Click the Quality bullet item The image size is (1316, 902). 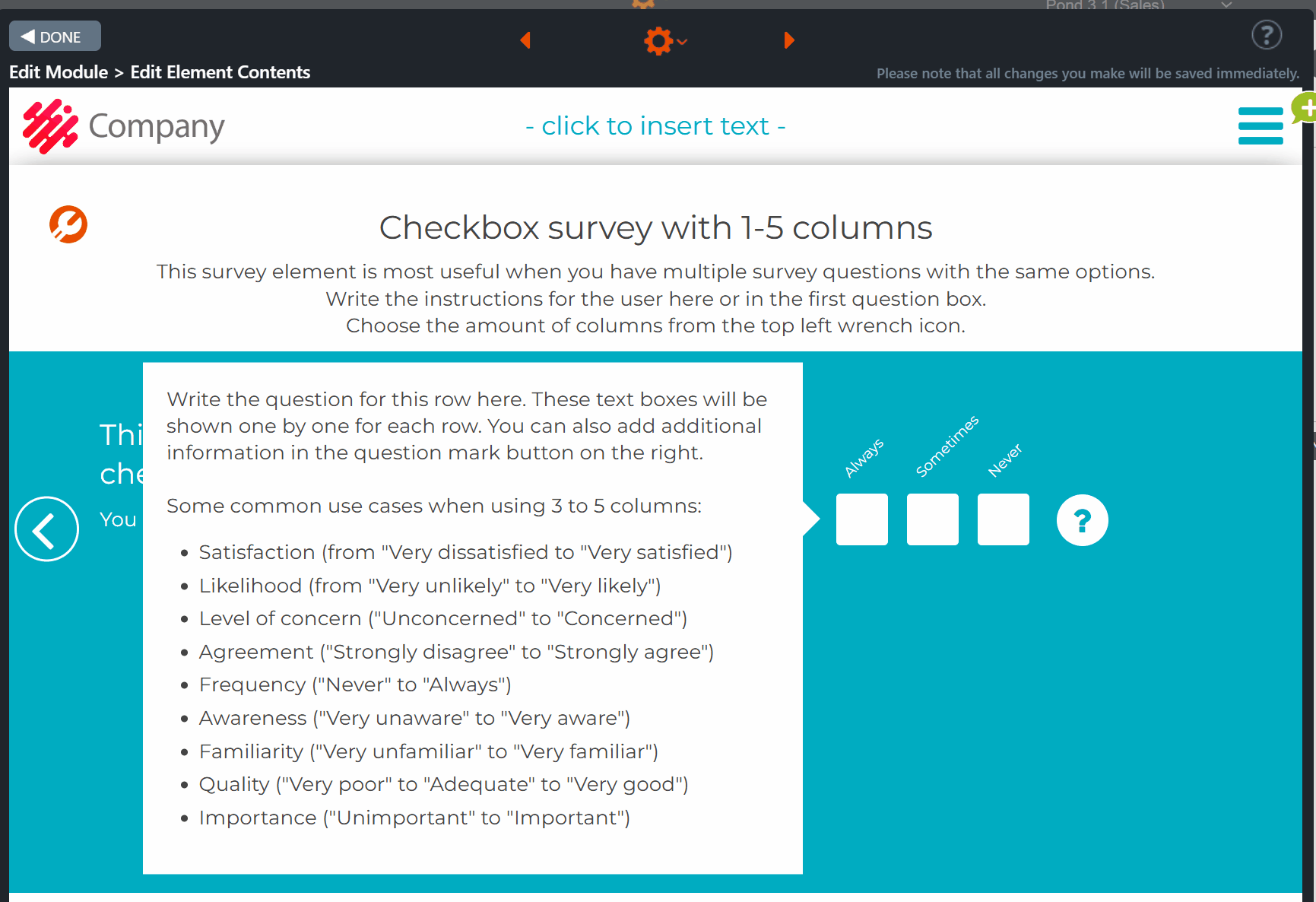[443, 784]
